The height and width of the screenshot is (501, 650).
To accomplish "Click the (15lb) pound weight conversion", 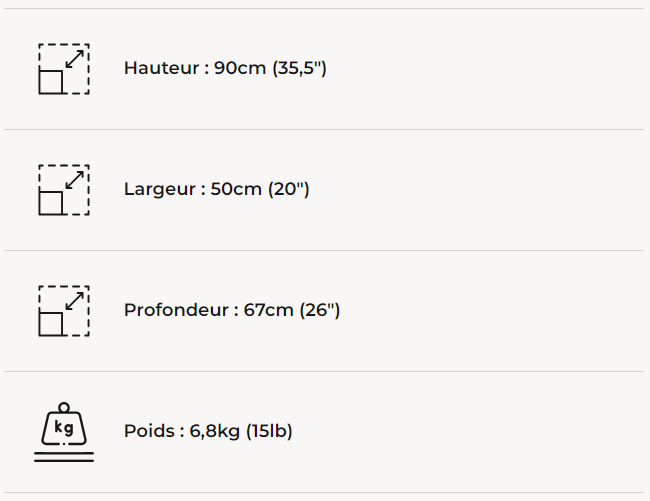I will click(269, 431).
